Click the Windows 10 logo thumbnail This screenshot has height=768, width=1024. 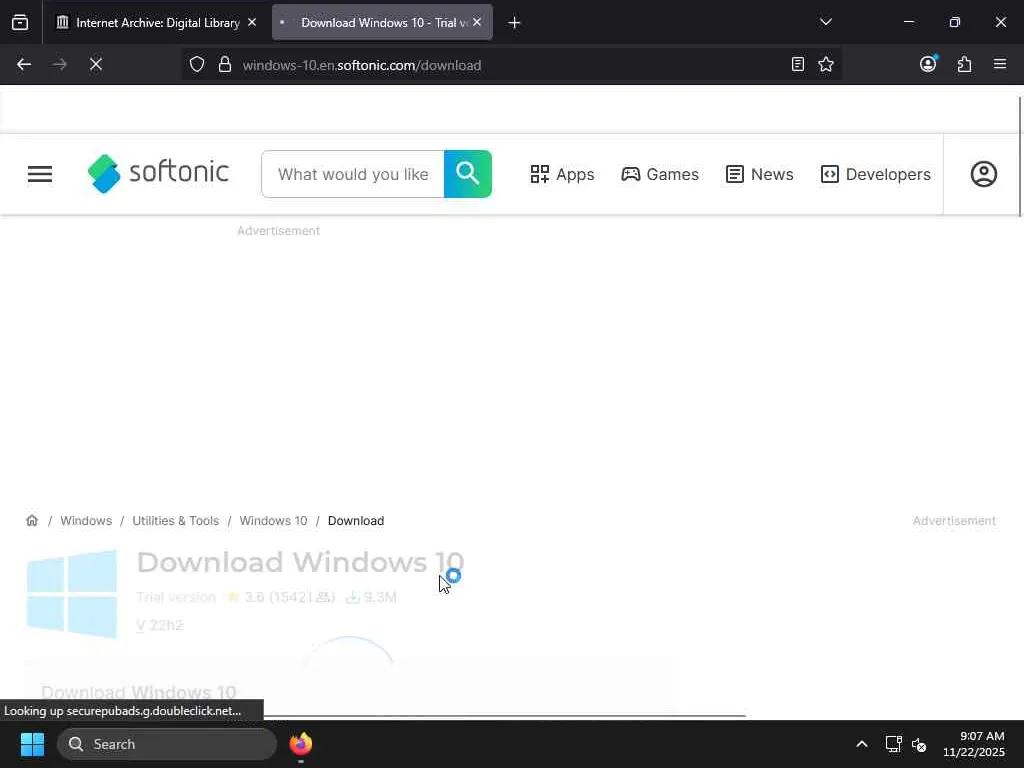click(72, 594)
